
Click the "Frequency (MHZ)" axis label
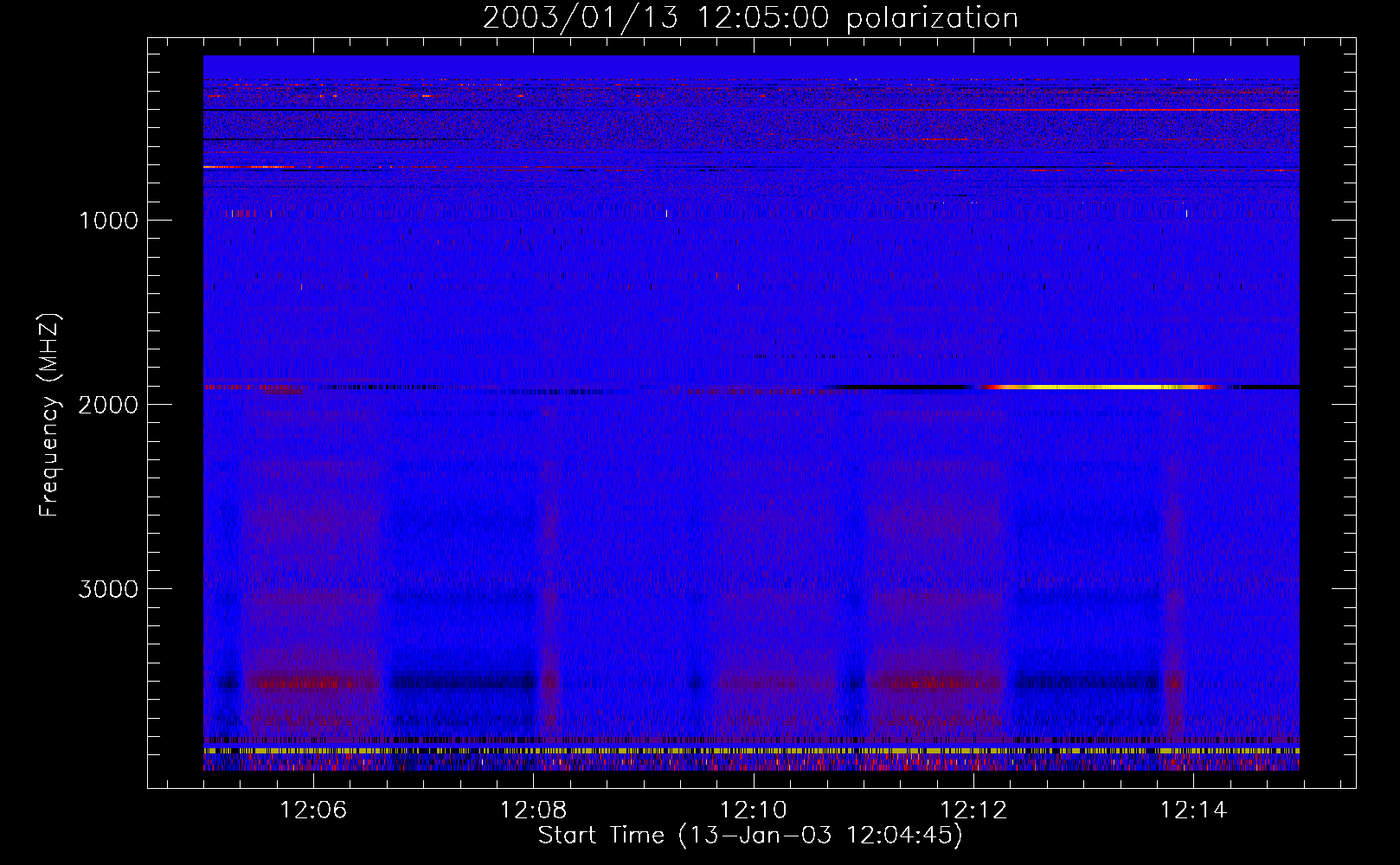coord(49,416)
